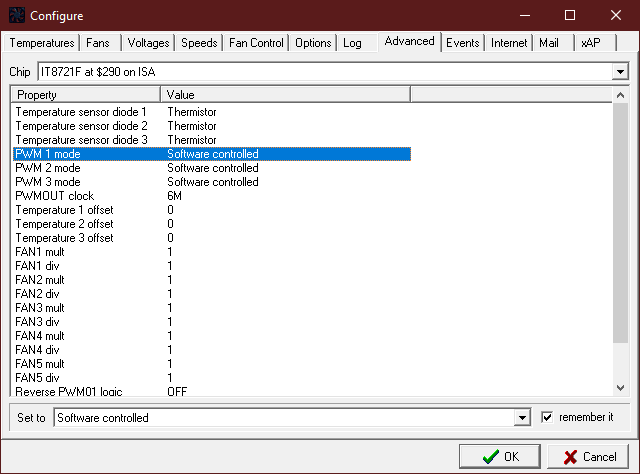Select the 'FAN1 mult' row
The image size is (640, 474).
click(211, 251)
